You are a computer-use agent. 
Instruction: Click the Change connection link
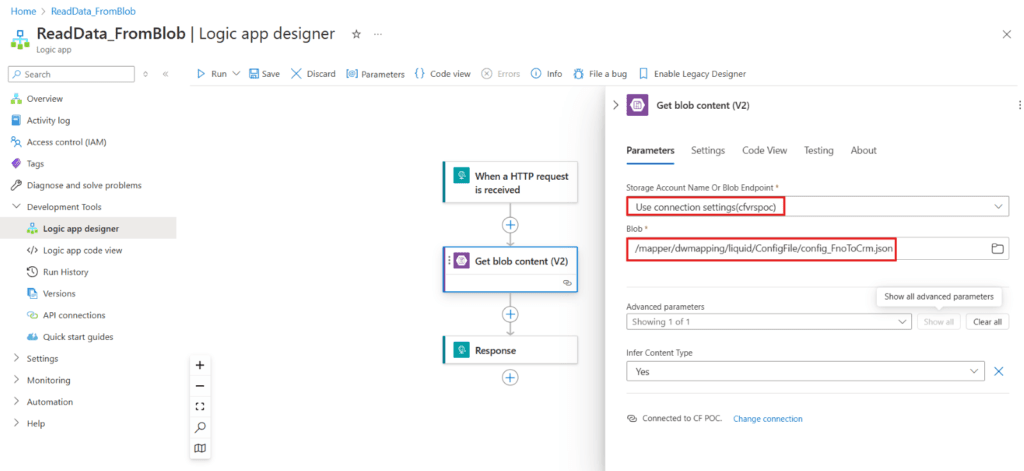pos(767,418)
